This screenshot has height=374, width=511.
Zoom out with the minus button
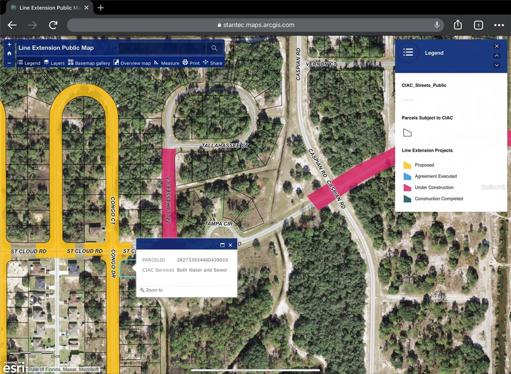coord(9,63)
